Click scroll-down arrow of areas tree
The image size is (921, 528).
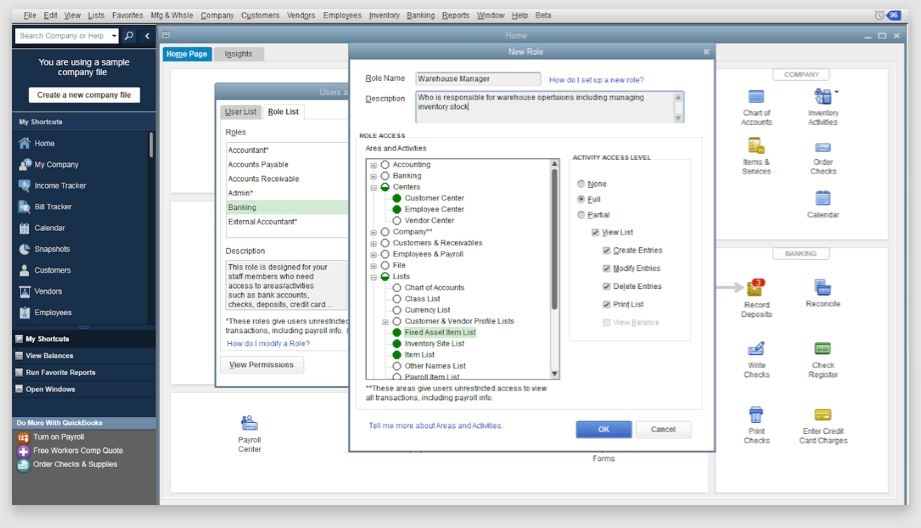pyautogui.click(x=554, y=374)
